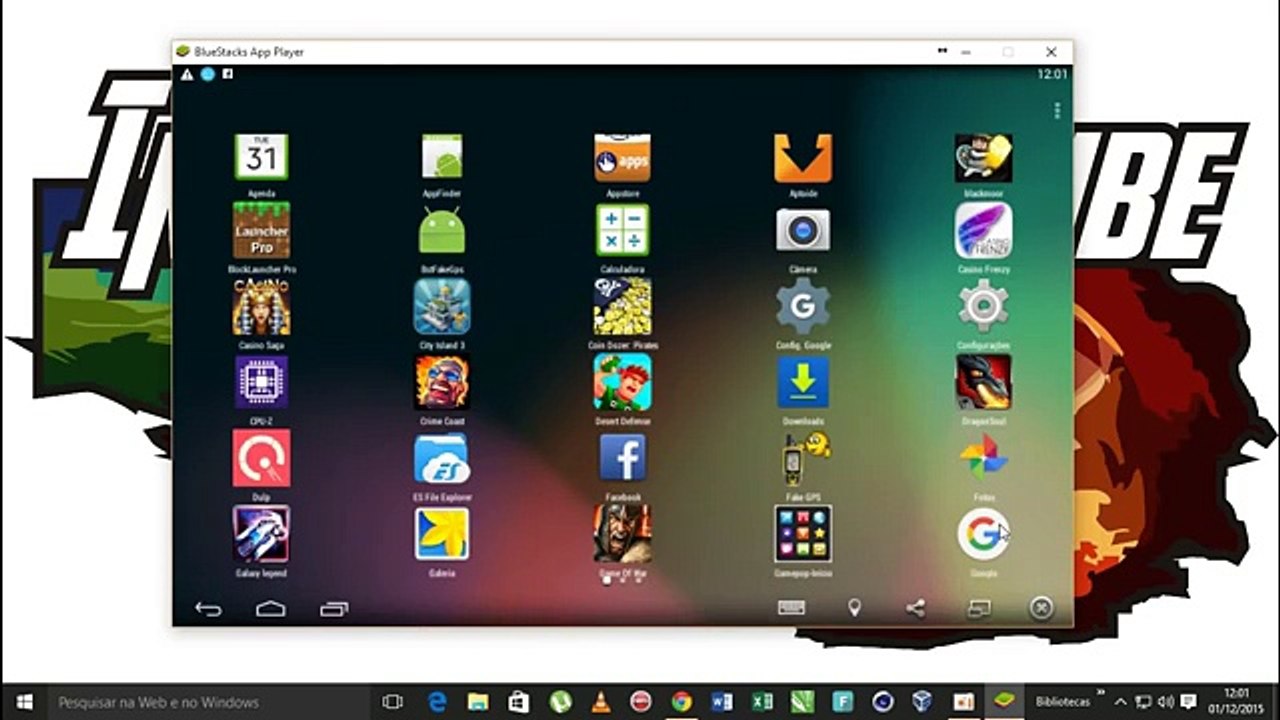Launch AppFinder app
Image resolution: width=1280 pixels, height=720 pixels.
pos(442,157)
